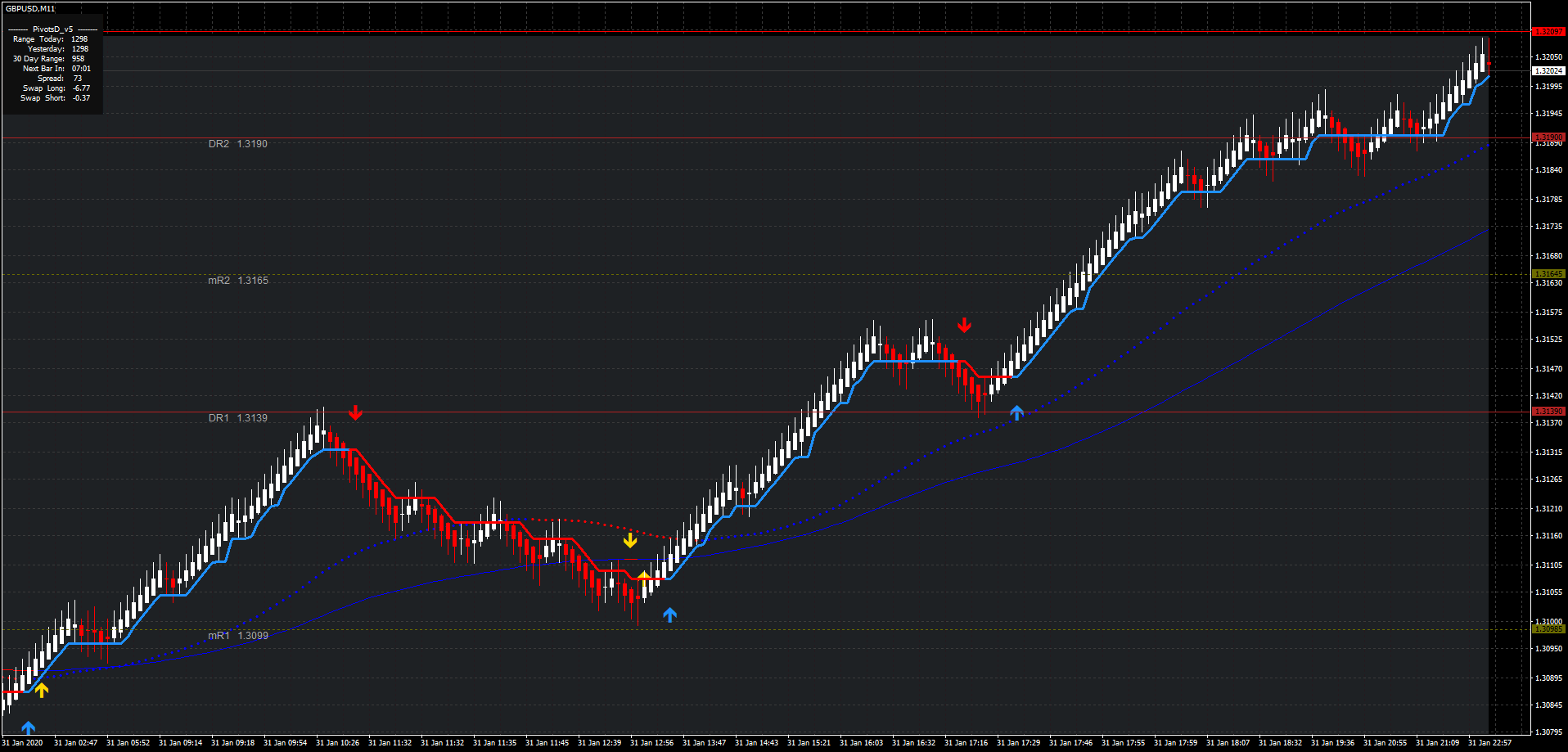
Task: Click the yellow up arrow at the chart start
Action: (42, 690)
